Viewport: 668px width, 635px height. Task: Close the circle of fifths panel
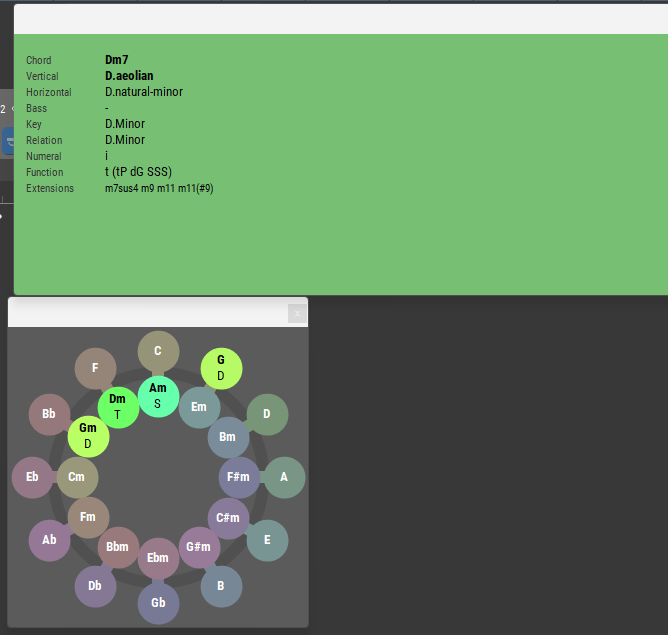tap(297, 313)
